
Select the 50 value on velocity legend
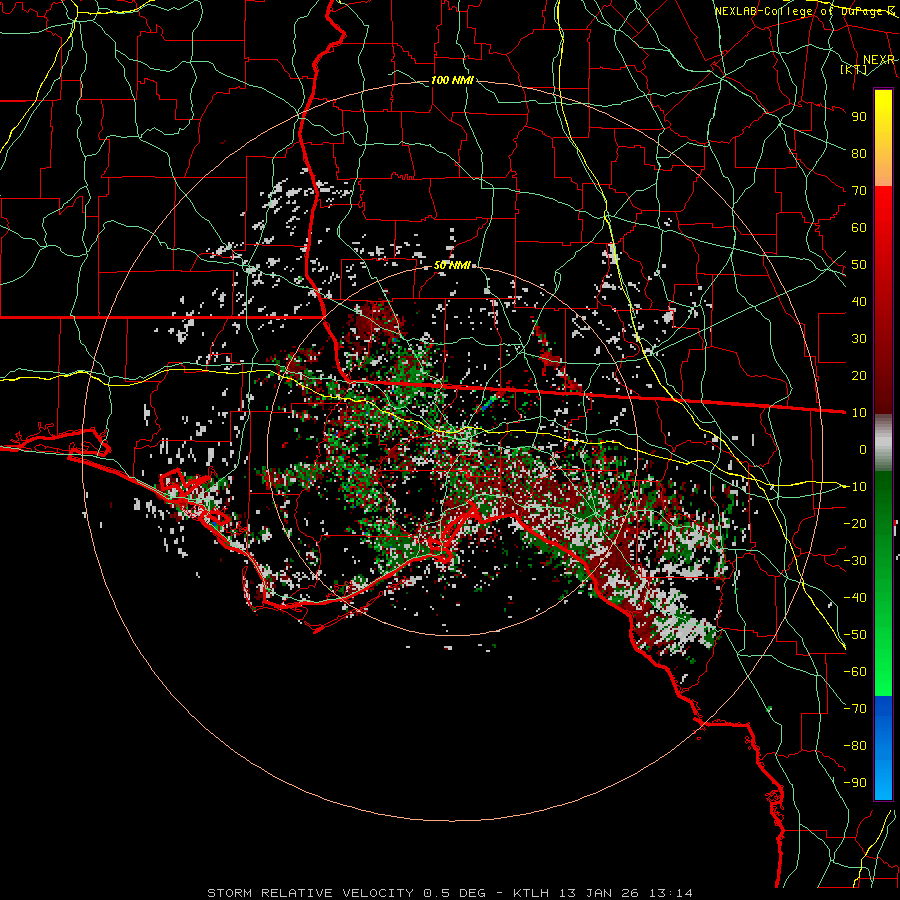(859, 265)
